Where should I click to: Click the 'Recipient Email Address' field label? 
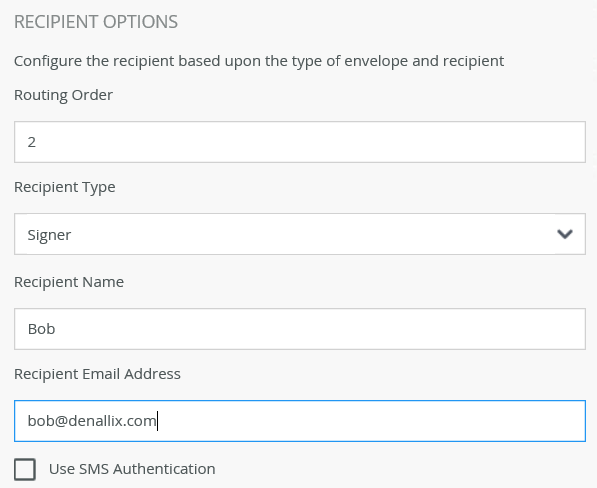[x=97, y=374]
